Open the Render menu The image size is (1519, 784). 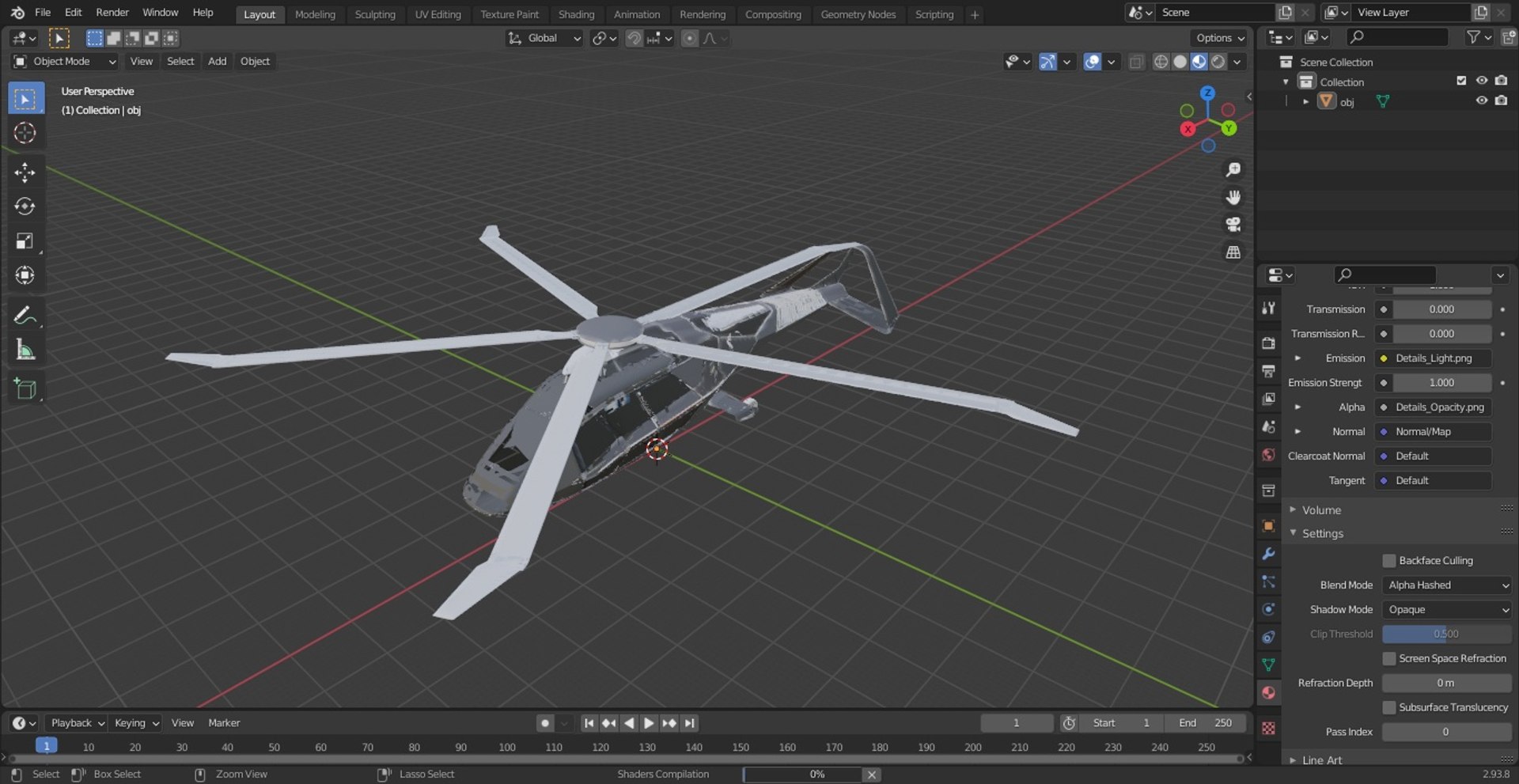point(112,13)
